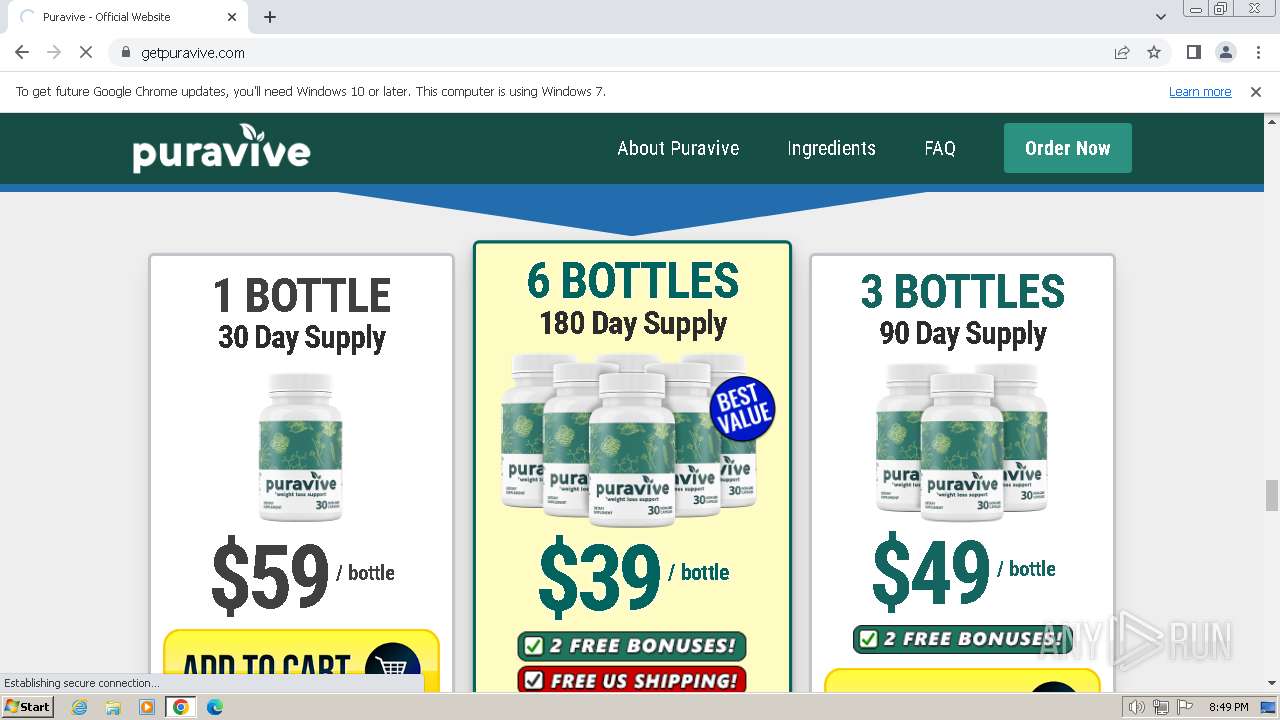This screenshot has width=1280, height=720.
Task: Click the Order Now button
Action: 1067,148
